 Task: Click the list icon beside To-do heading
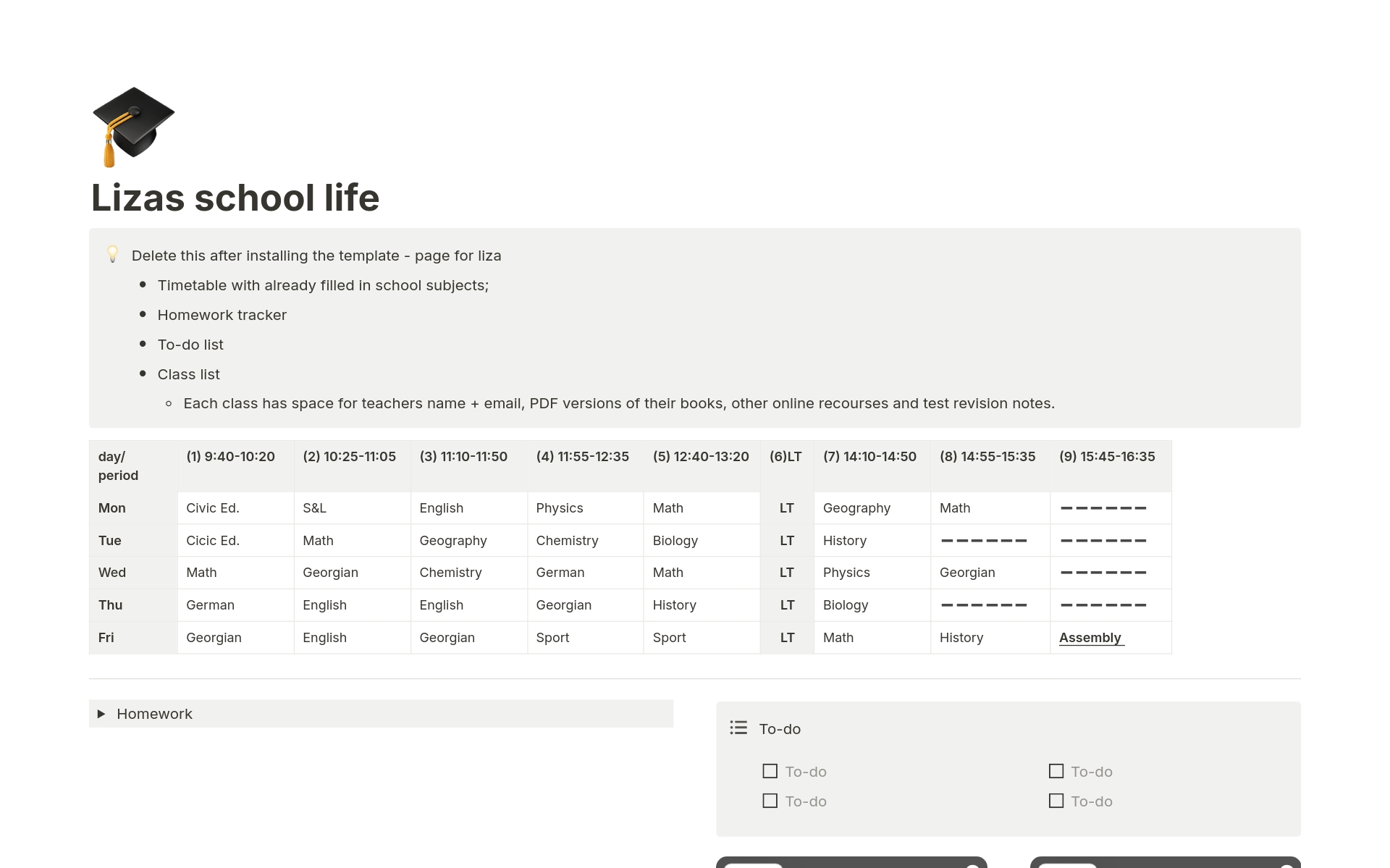(x=738, y=728)
